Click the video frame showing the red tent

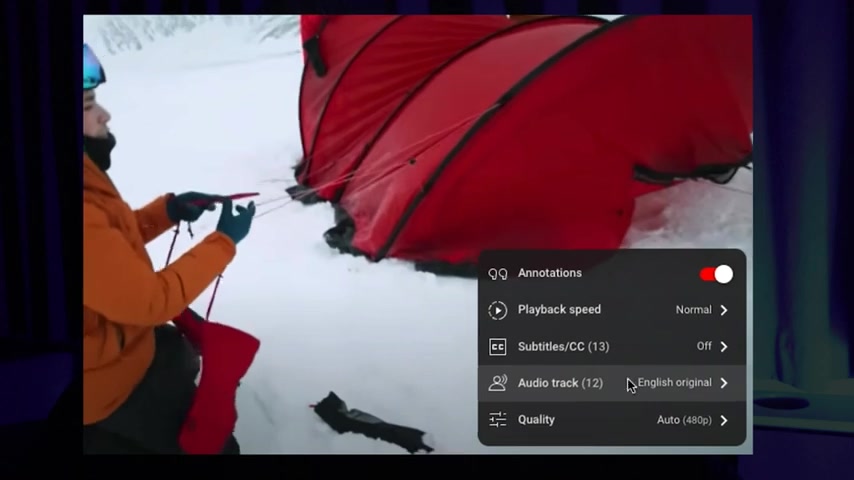(x=418, y=234)
